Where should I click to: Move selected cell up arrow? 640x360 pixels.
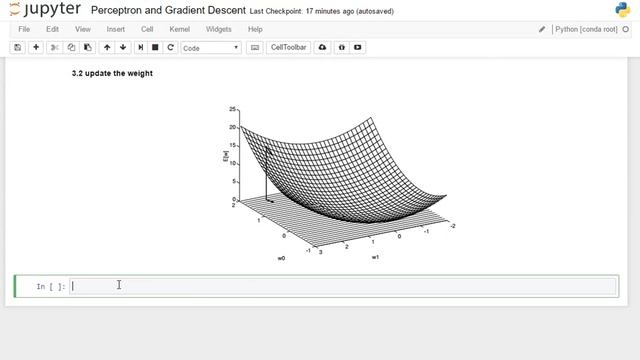coord(107,47)
